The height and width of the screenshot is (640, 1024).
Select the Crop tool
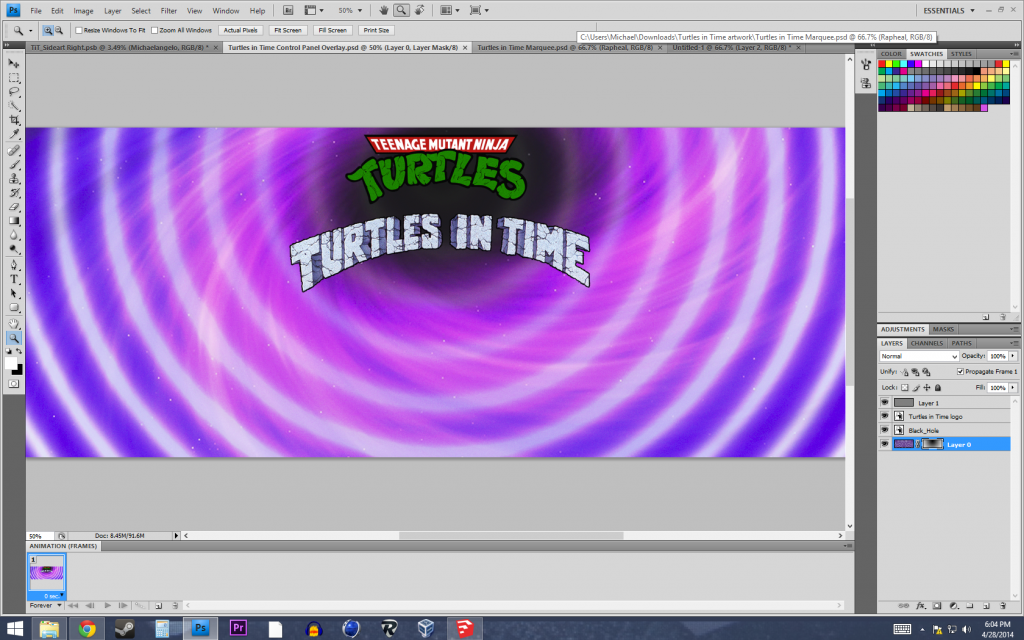pos(14,120)
